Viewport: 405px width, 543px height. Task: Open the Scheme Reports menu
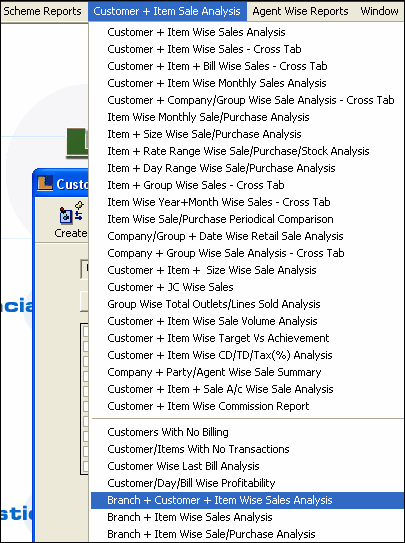coord(42,11)
